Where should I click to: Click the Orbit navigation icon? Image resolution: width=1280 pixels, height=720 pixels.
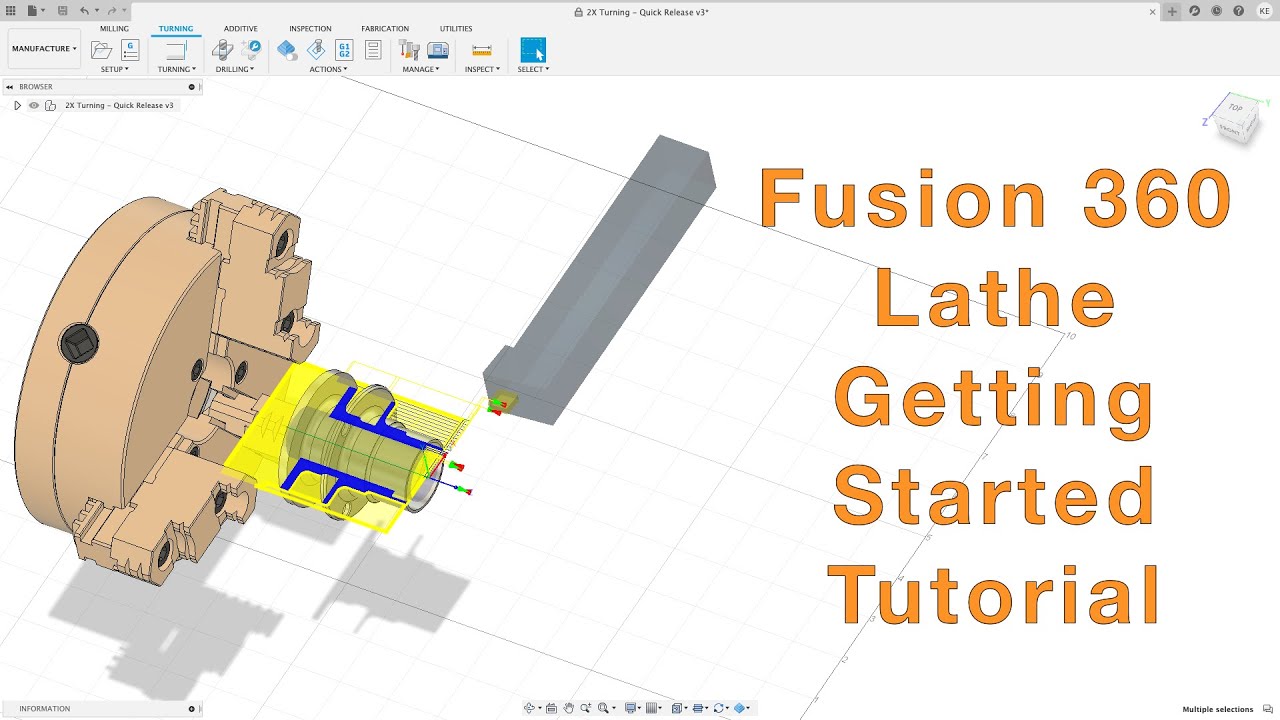click(530, 708)
